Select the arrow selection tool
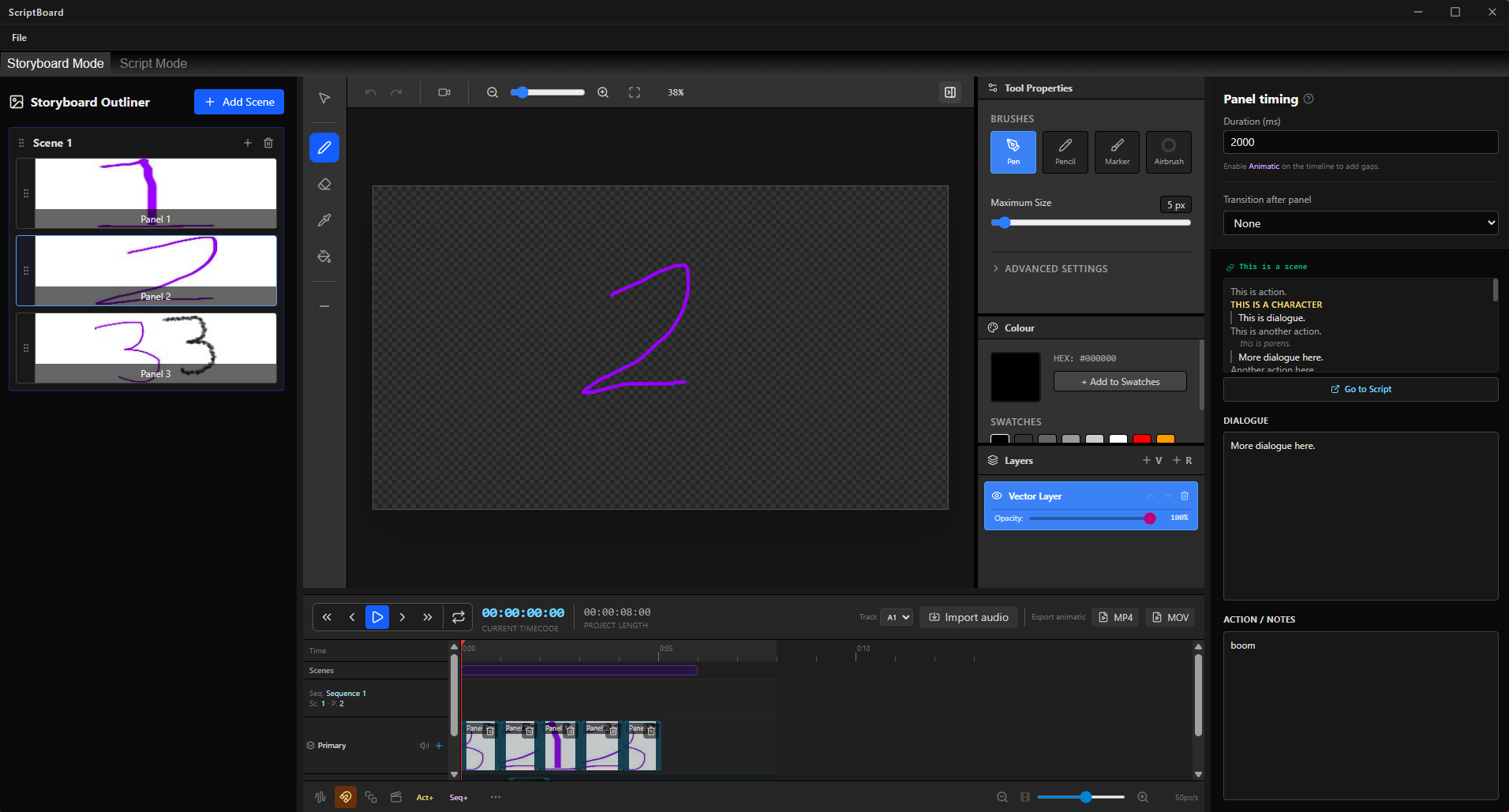This screenshot has height=812, width=1509. [324, 99]
